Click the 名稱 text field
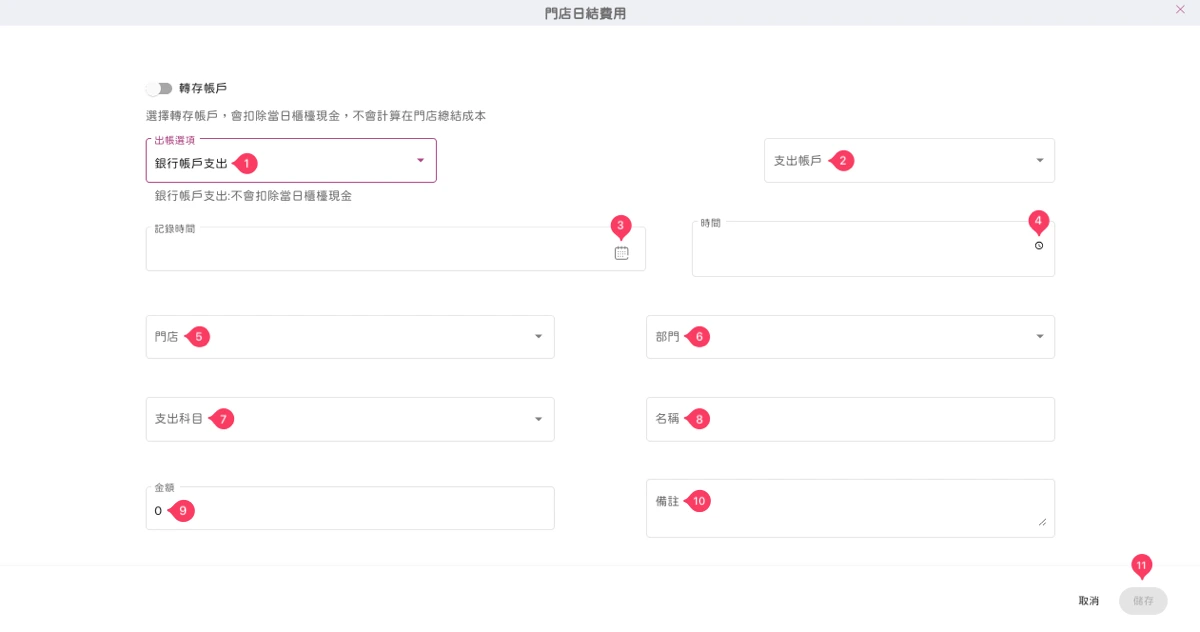Viewport: 1200px width, 632px height. tap(850, 419)
